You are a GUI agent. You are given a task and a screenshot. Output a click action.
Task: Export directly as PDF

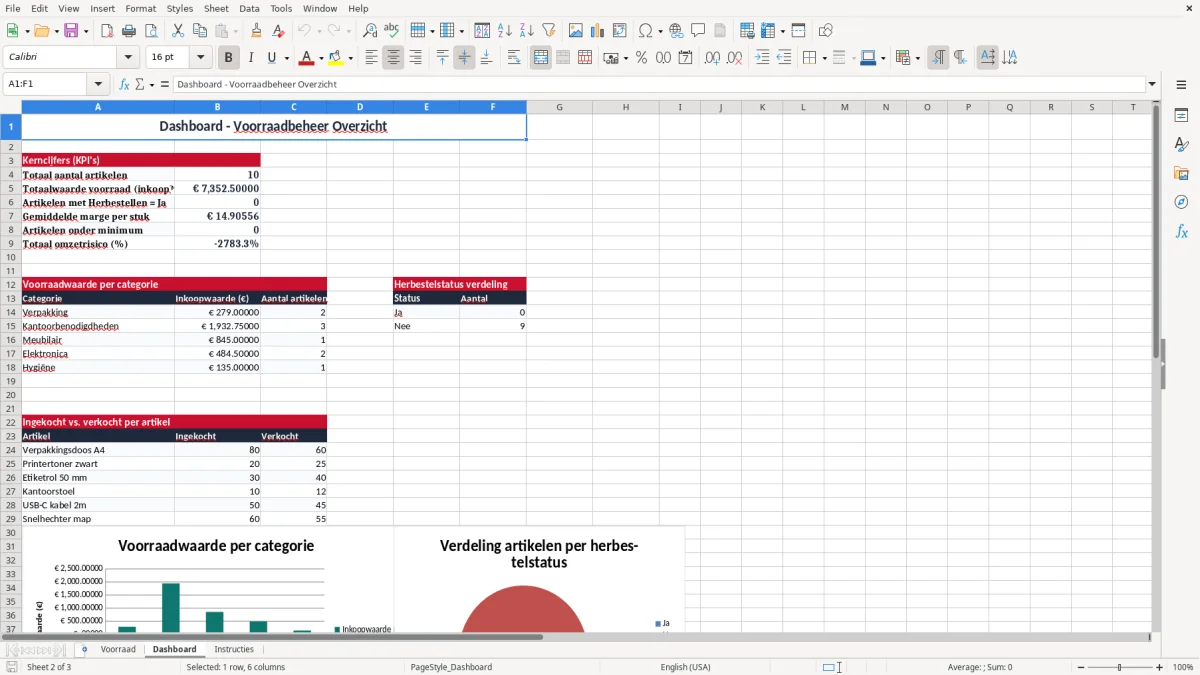point(107,31)
